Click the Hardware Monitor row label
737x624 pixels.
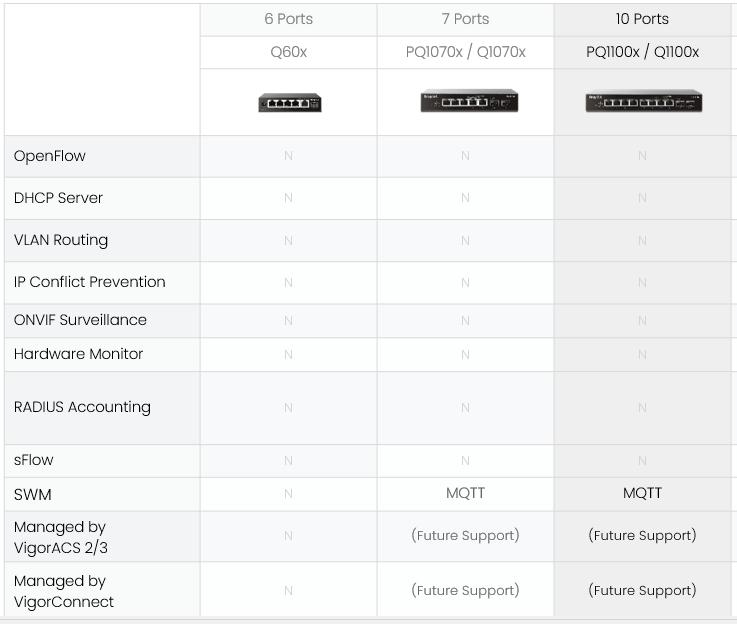pos(78,354)
